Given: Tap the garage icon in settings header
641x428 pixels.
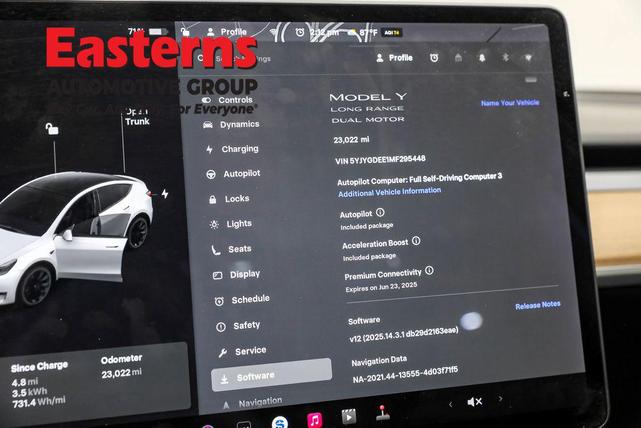Looking at the screenshot, I should 458,58.
